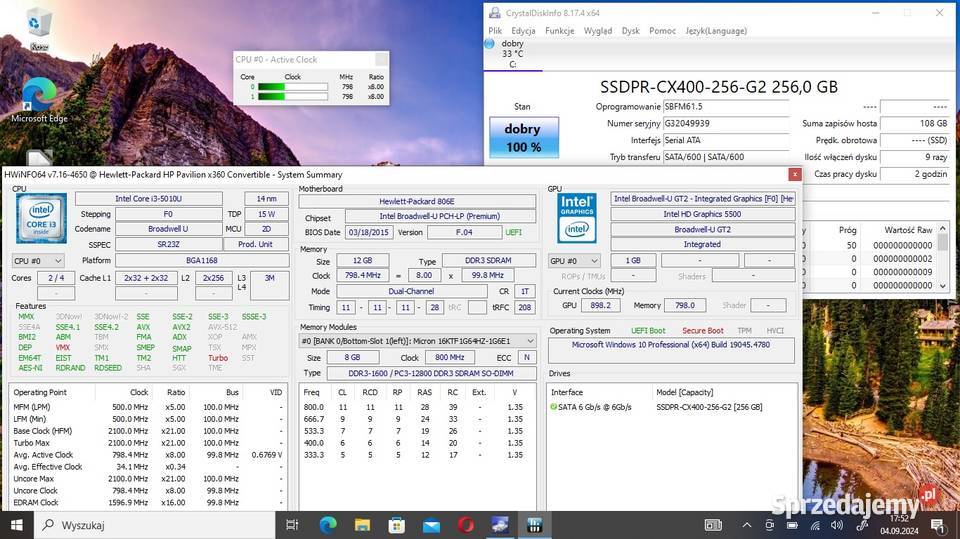Click the DDR3 SDRAM memory type field
Screen dimensions: 960x539
click(x=488, y=260)
